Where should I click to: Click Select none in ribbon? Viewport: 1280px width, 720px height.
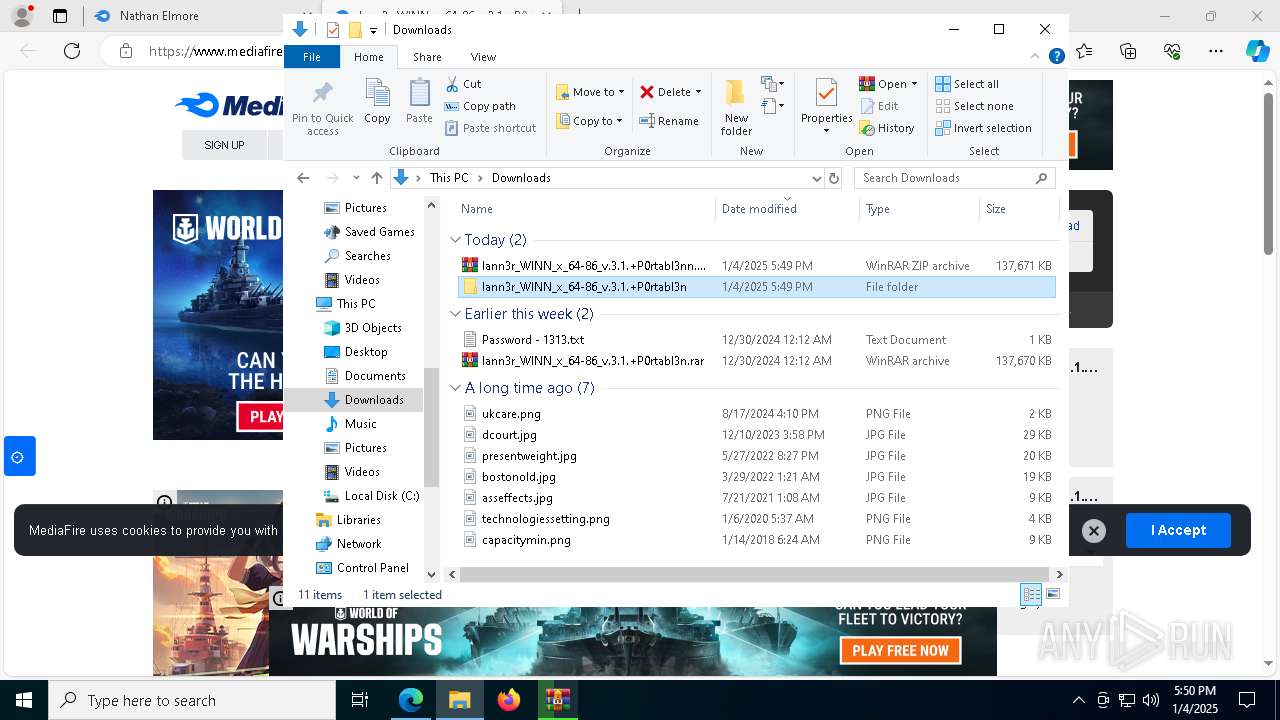[x=974, y=106]
